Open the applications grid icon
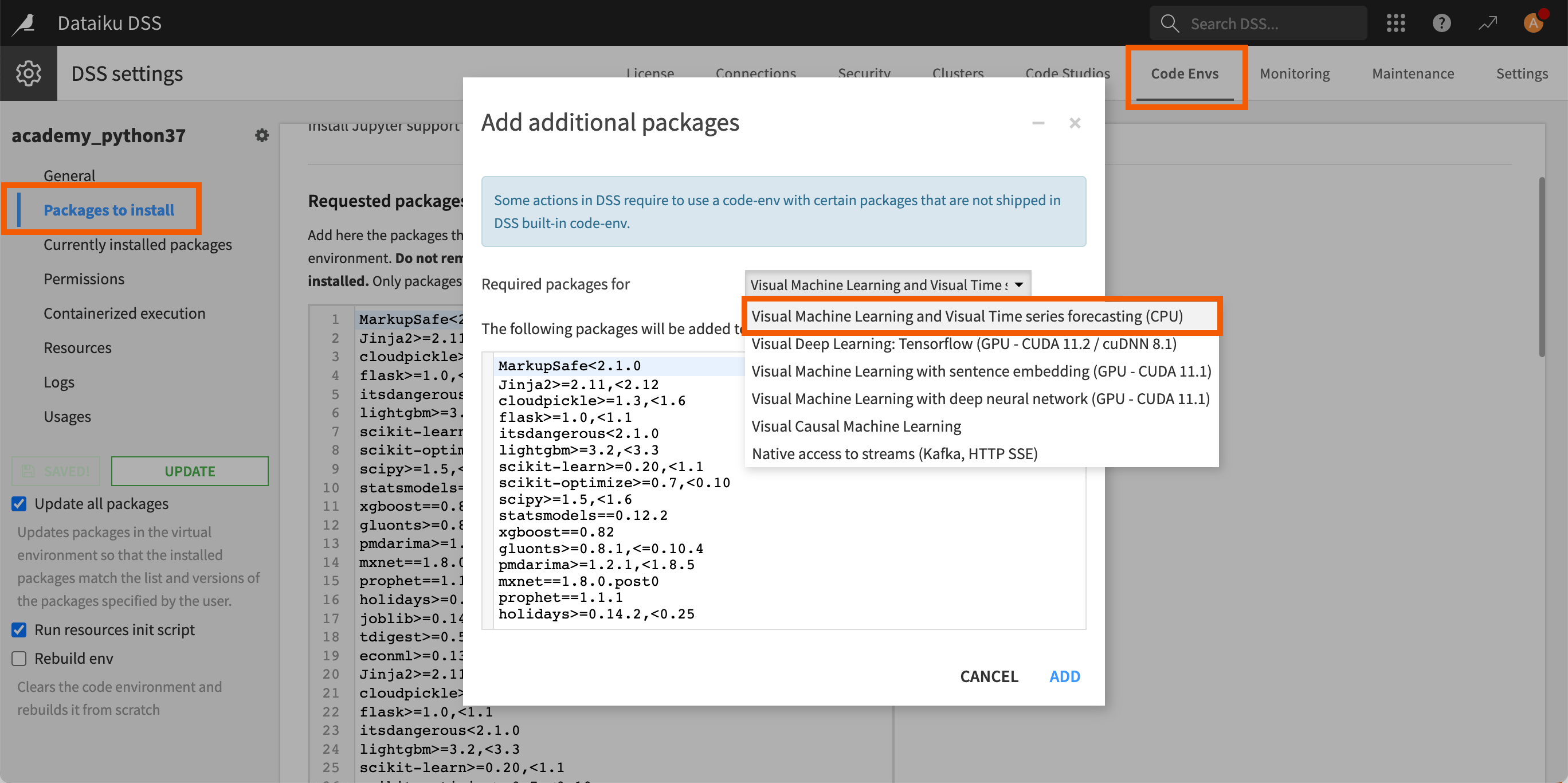The height and width of the screenshot is (783, 1568). tap(1395, 22)
